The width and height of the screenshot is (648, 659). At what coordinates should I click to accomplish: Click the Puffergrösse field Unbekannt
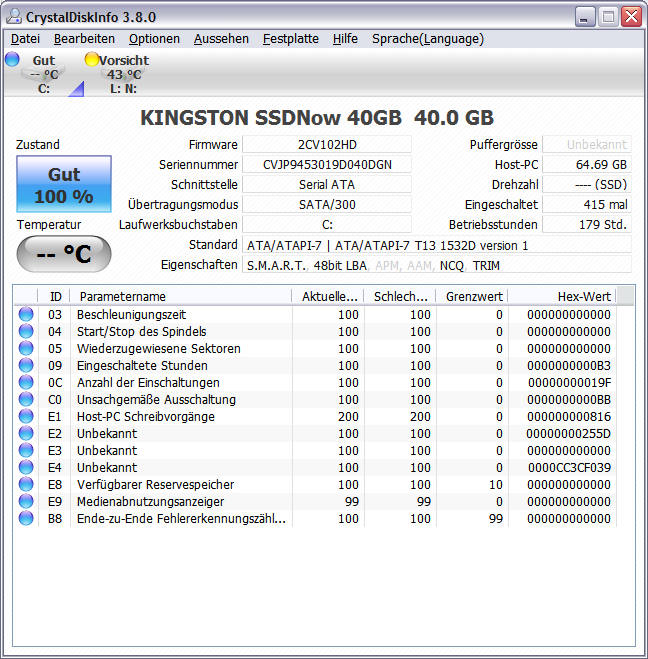[587, 145]
